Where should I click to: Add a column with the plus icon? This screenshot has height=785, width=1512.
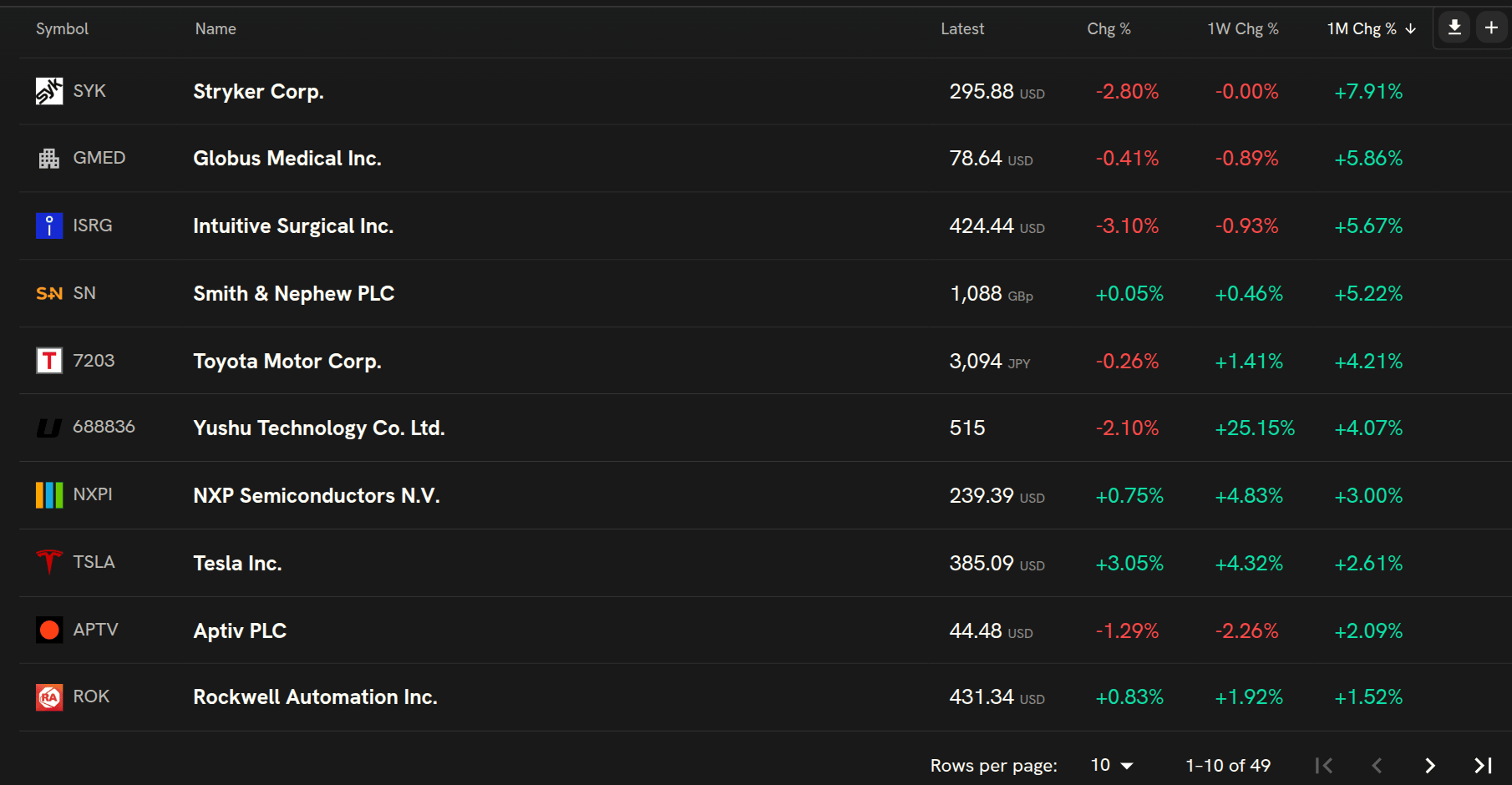(1491, 28)
